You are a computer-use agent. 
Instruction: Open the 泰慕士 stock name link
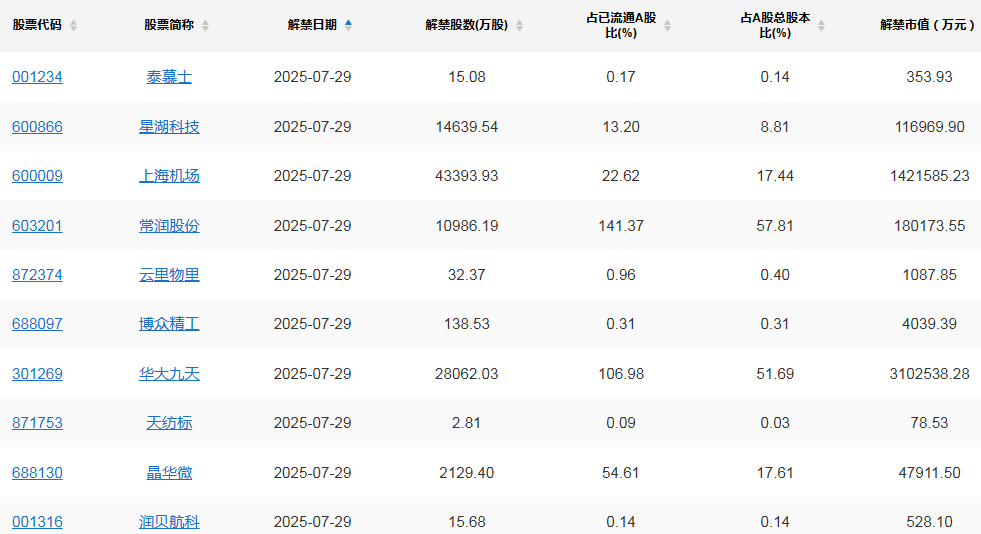click(169, 77)
